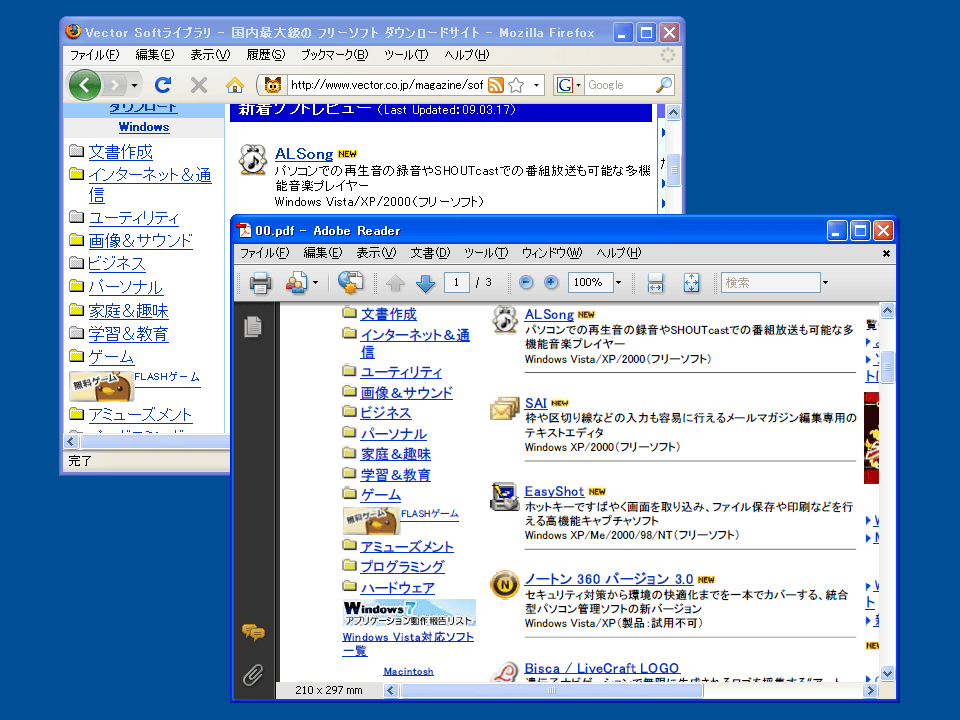Viewport: 960px width, 720px height.
Task: Reload the page in Firefox
Action: (163, 84)
